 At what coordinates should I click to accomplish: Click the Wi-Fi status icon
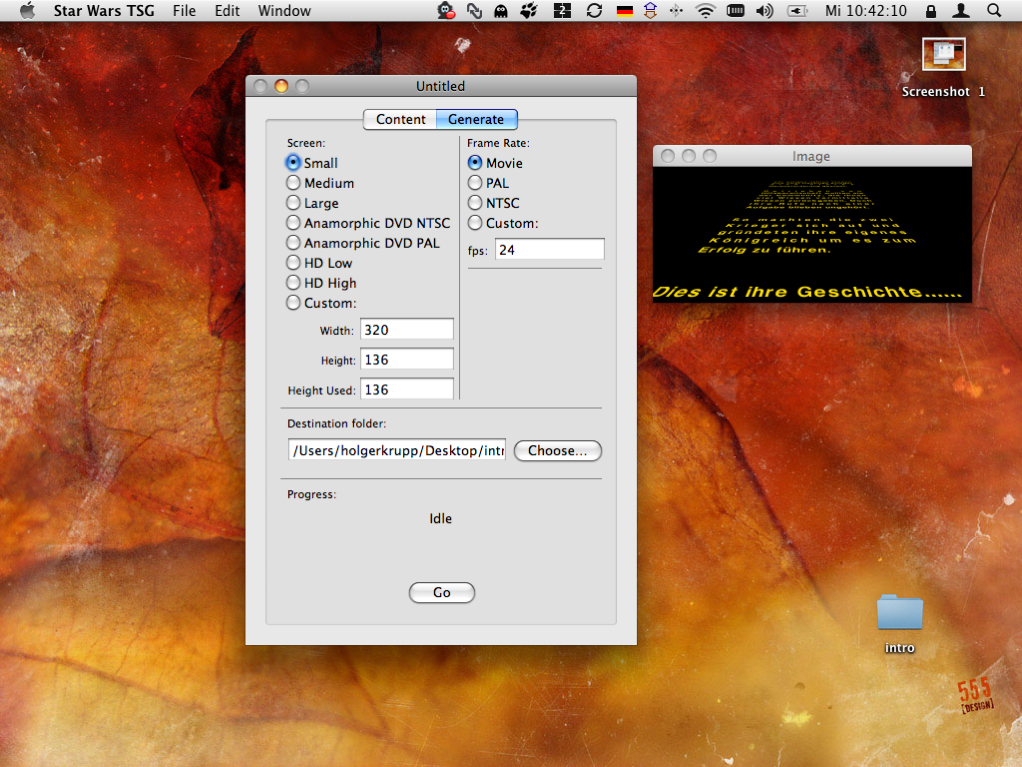coord(705,10)
